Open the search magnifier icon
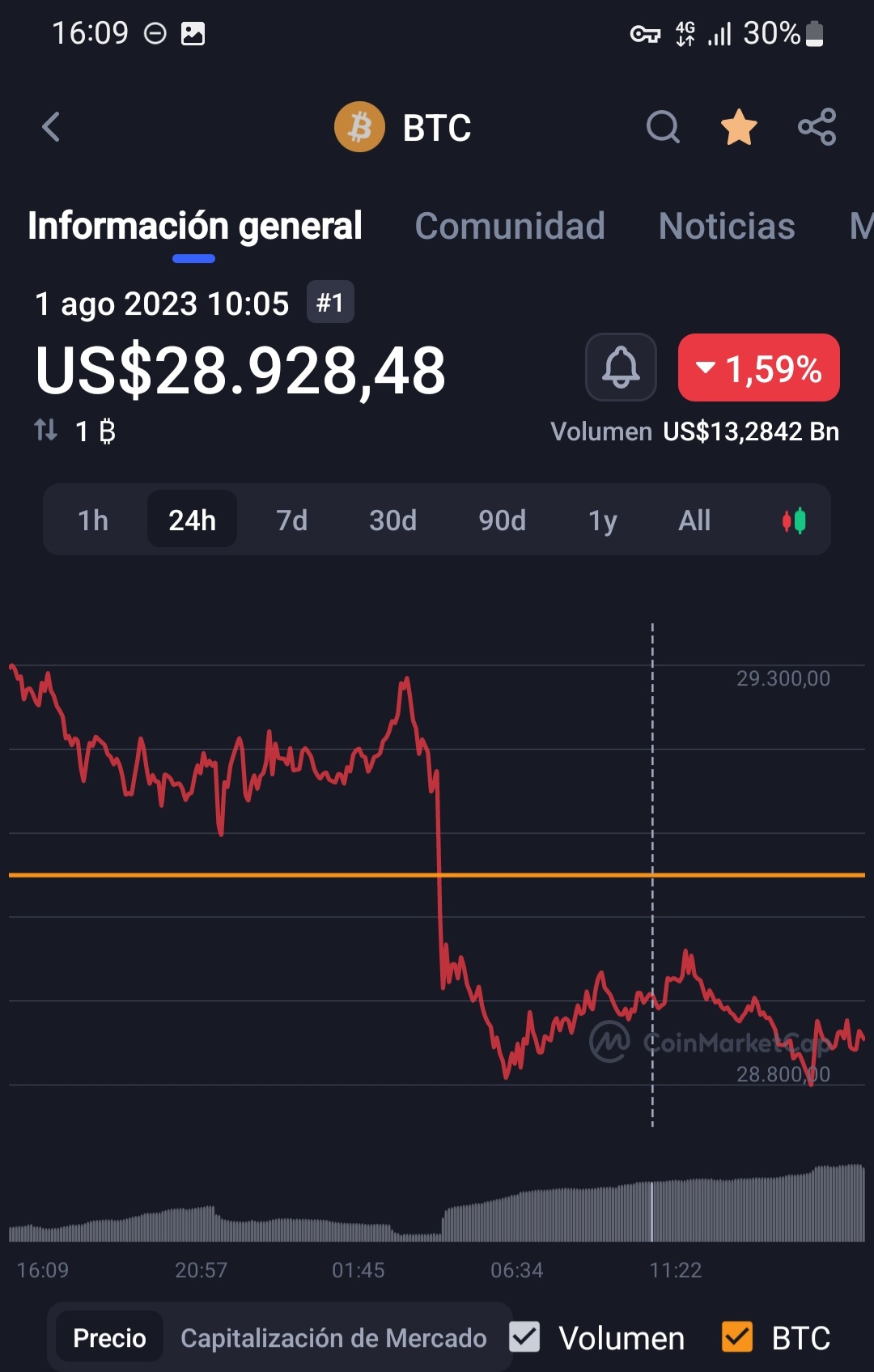Screen dimensions: 874x1372 coord(663,127)
